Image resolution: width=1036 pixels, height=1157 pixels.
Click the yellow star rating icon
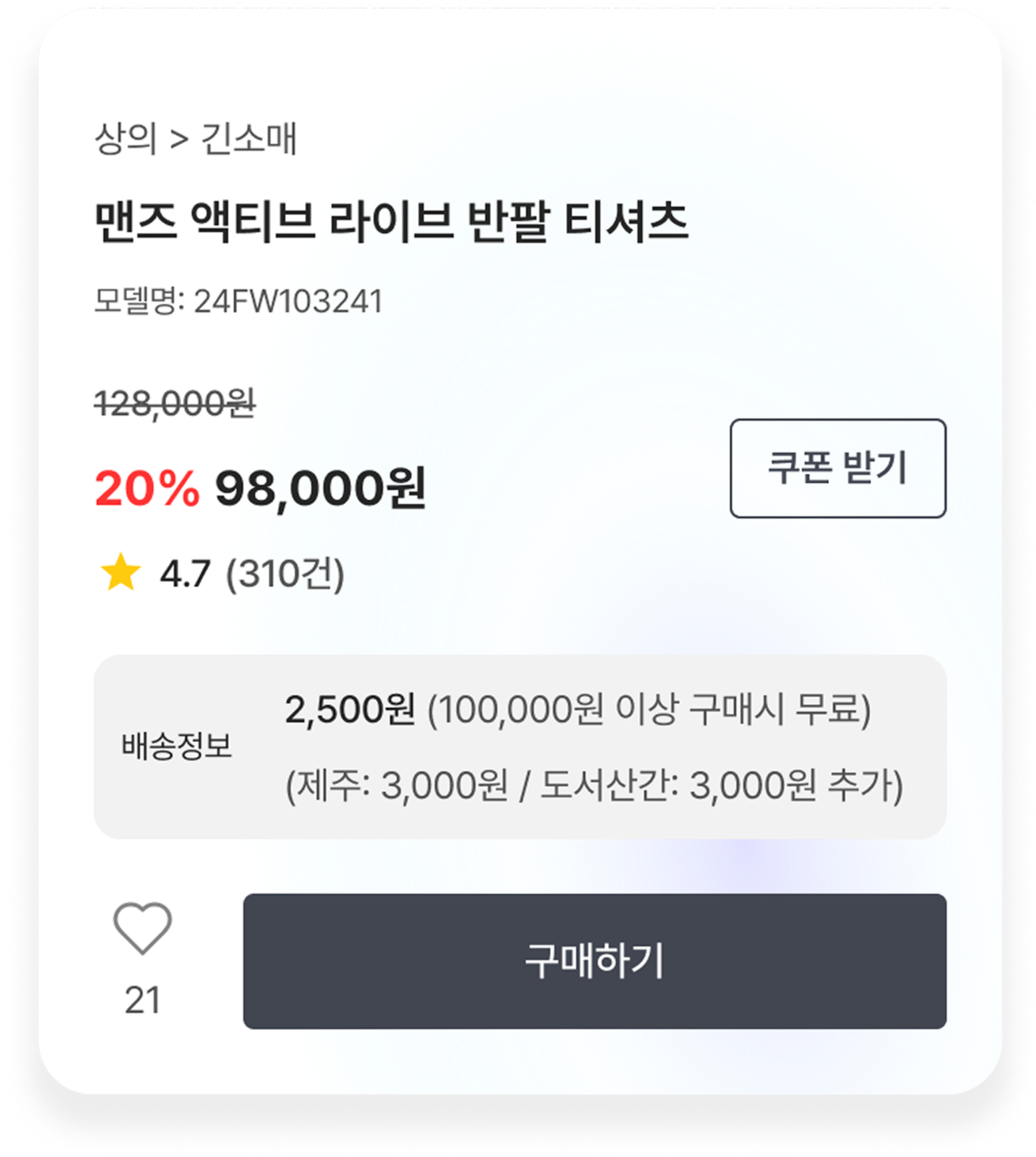pyautogui.click(x=121, y=573)
